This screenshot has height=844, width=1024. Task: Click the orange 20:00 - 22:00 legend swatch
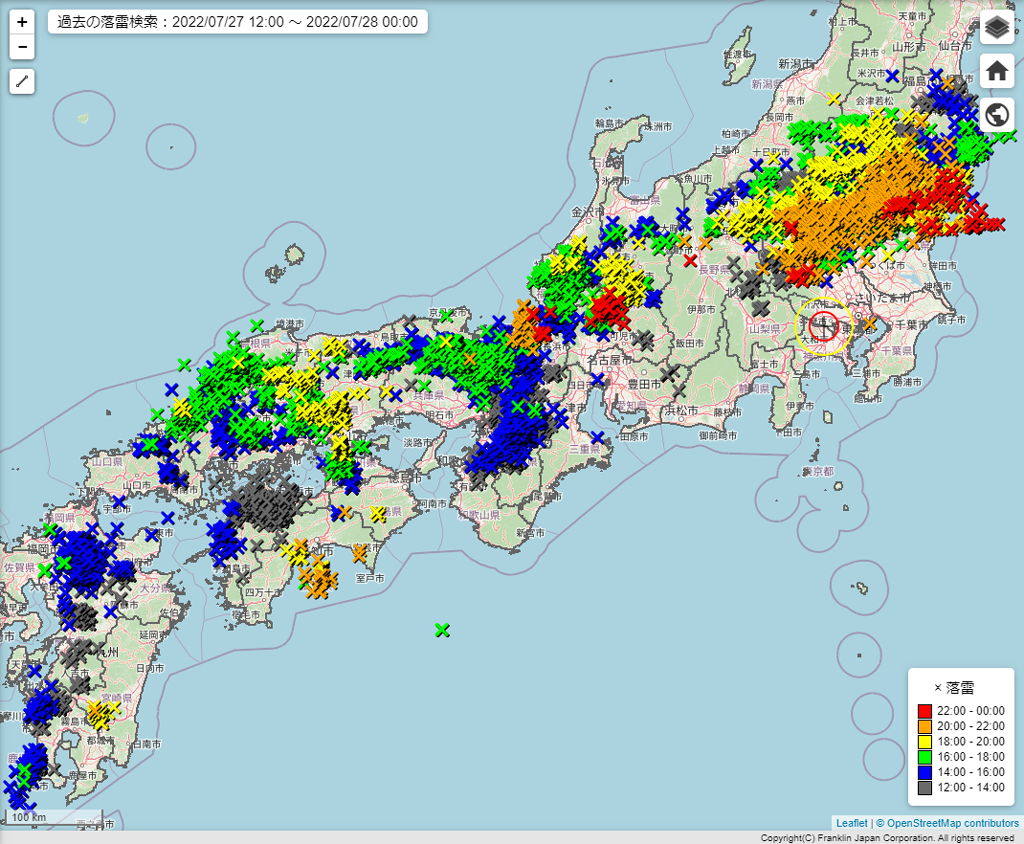(x=924, y=727)
